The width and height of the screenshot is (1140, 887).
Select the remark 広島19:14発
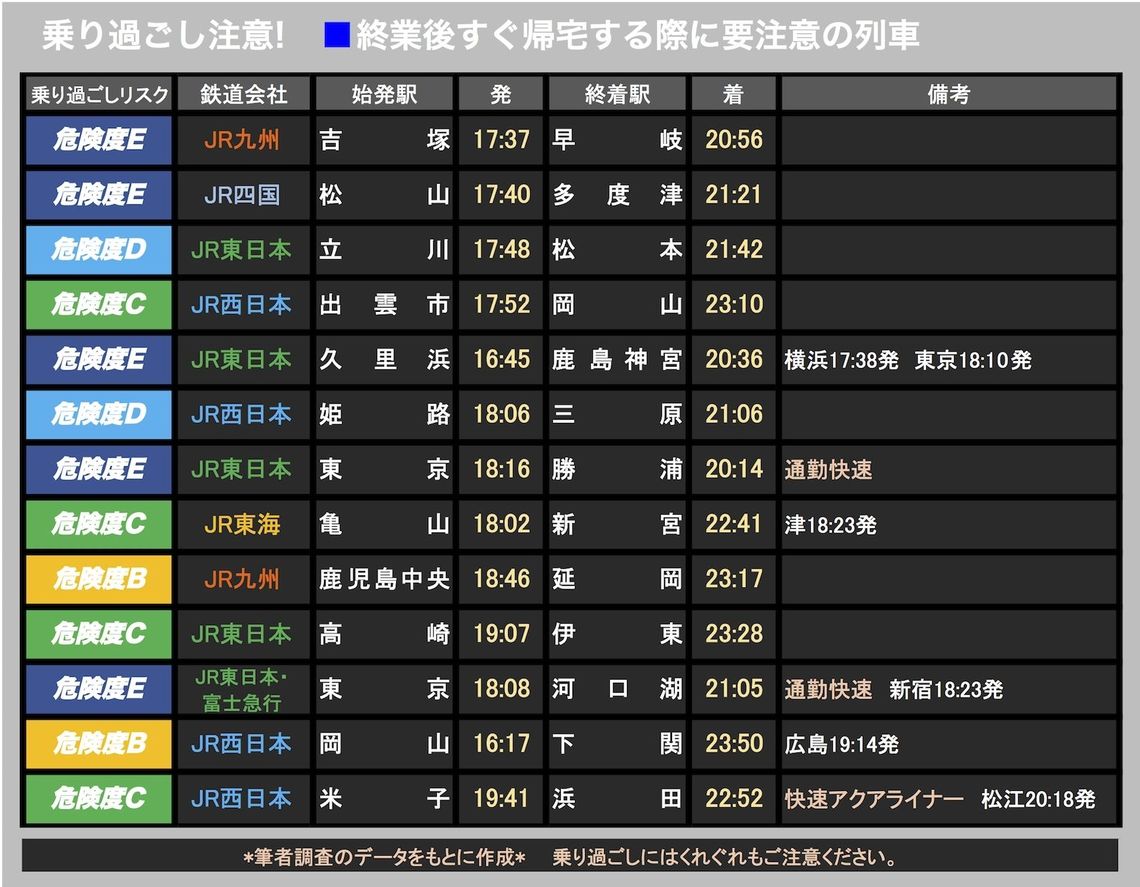tap(841, 744)
